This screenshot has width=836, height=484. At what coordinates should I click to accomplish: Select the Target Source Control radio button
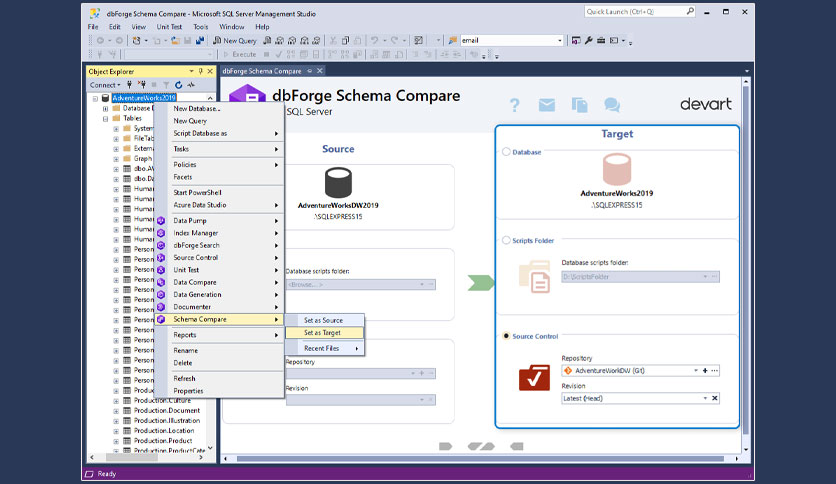506,336
